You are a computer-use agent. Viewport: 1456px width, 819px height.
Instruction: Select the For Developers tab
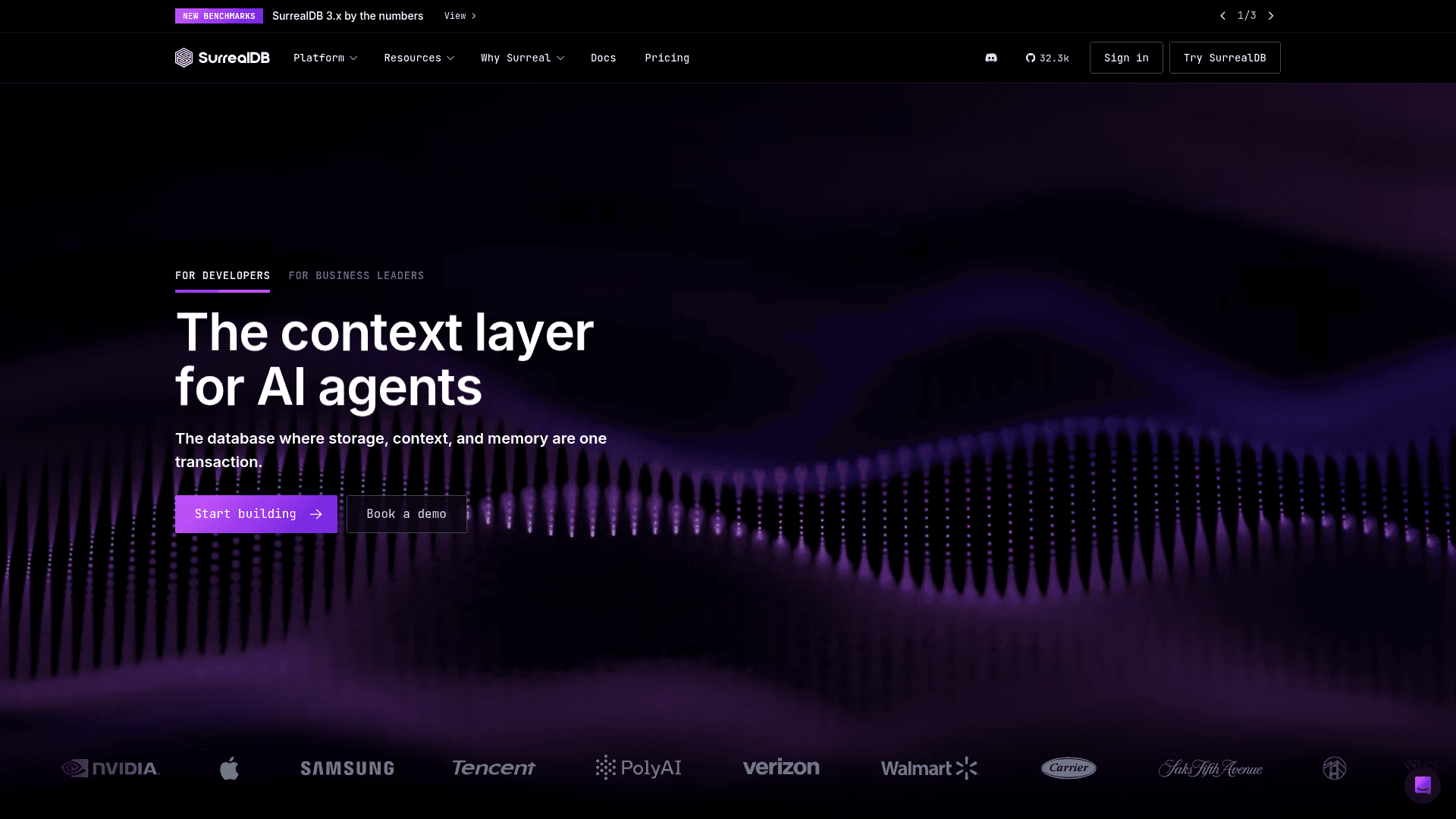(222, 276)
